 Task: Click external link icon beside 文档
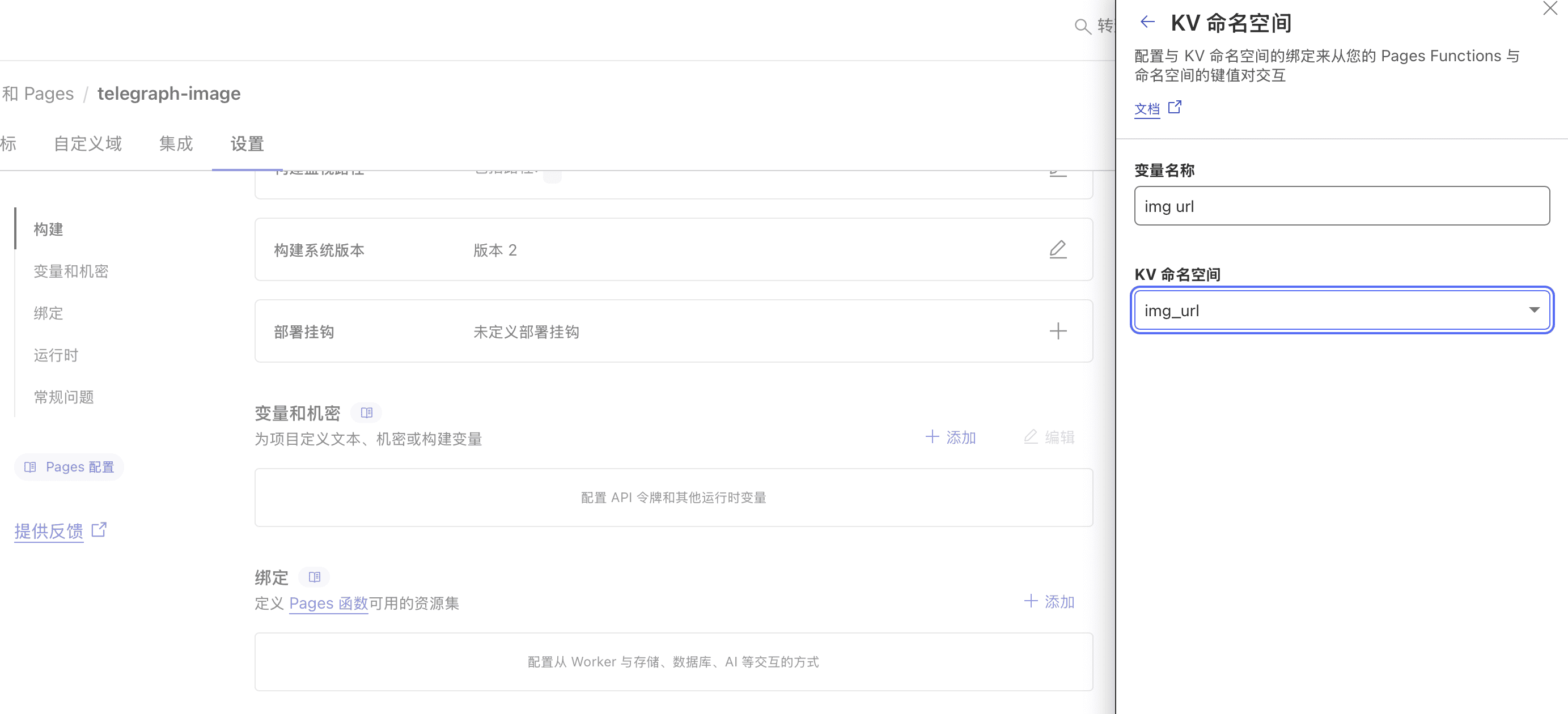pos(1175,108)
